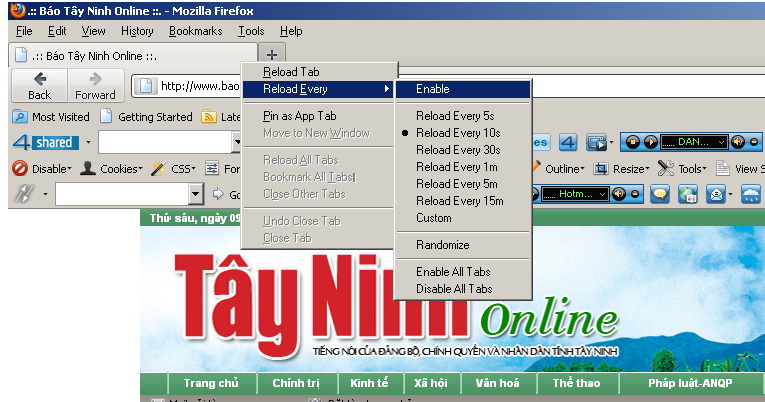Click the Tools wrench and screwdriver icon

click(x=665, y=168)
